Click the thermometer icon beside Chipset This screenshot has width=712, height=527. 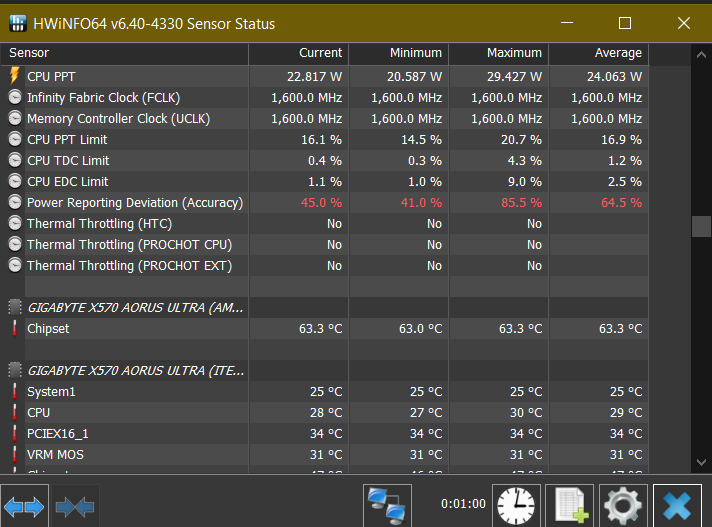point(15,329)
